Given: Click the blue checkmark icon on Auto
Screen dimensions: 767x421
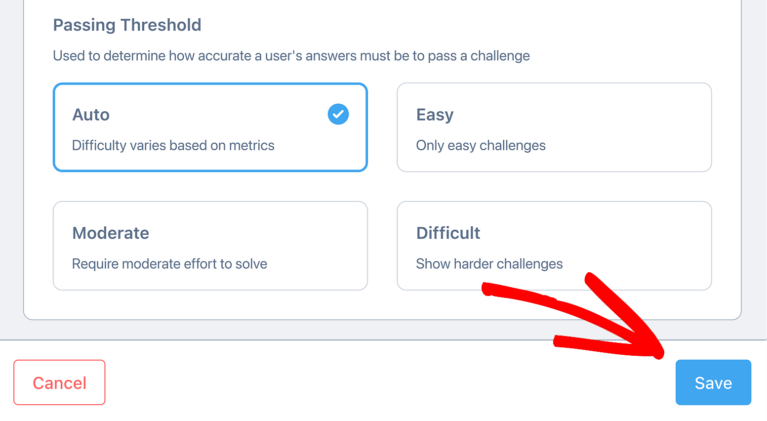Looking at the screenshot, I should click(338, 114).
